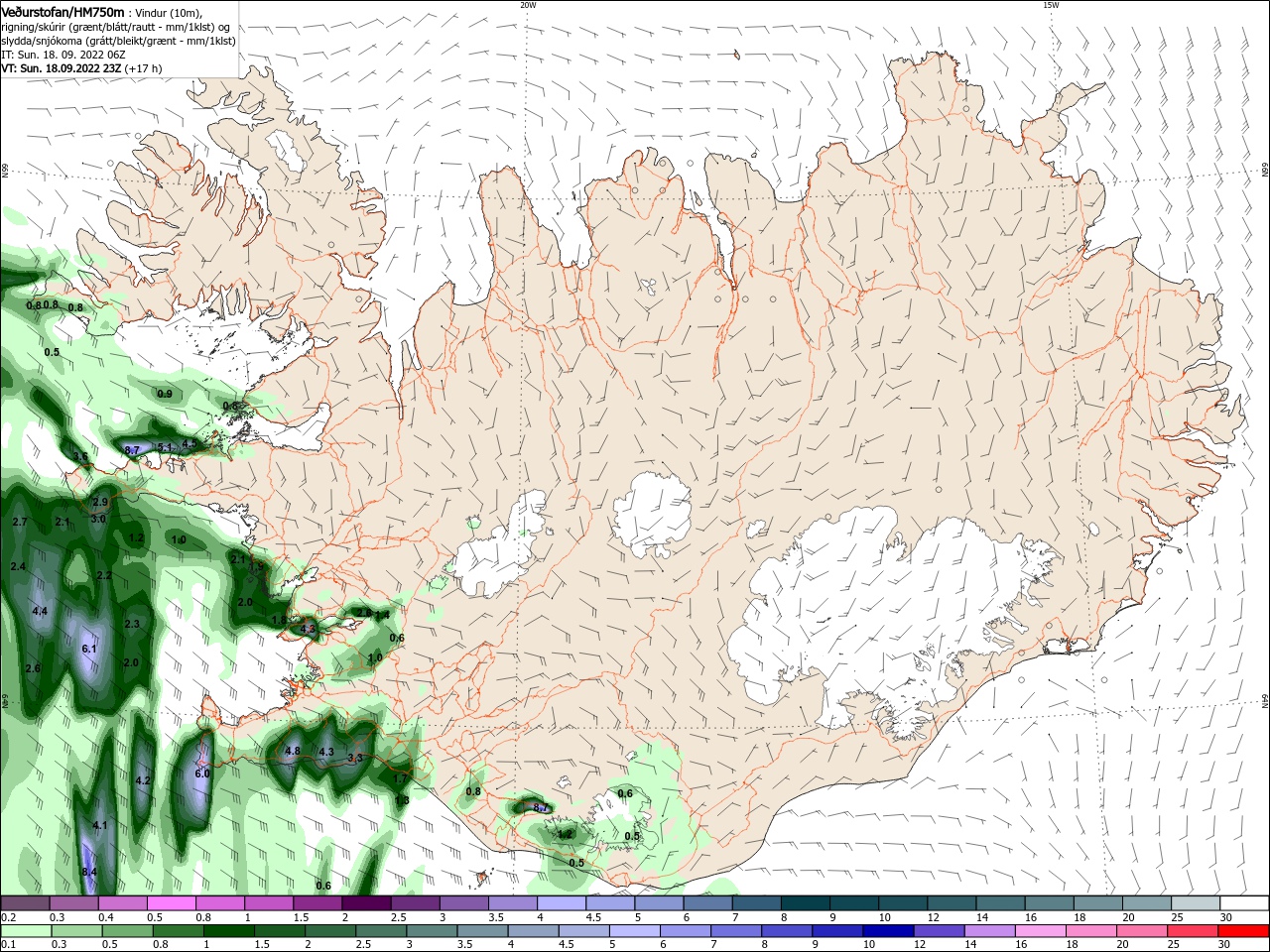The width and height of the screenshot is (1270, 952).
Task: Select the 'VT: Sun. 18.09.2022 23Z (+17 h)' line
Action: 81,68
